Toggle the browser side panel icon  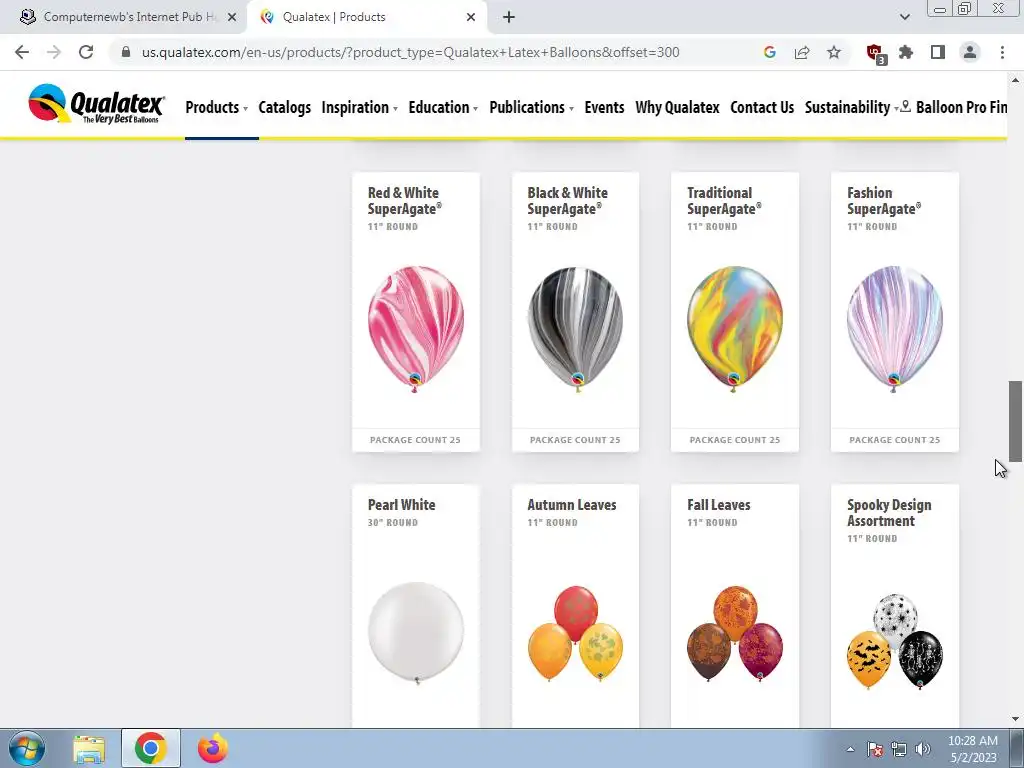coord(938,52)
